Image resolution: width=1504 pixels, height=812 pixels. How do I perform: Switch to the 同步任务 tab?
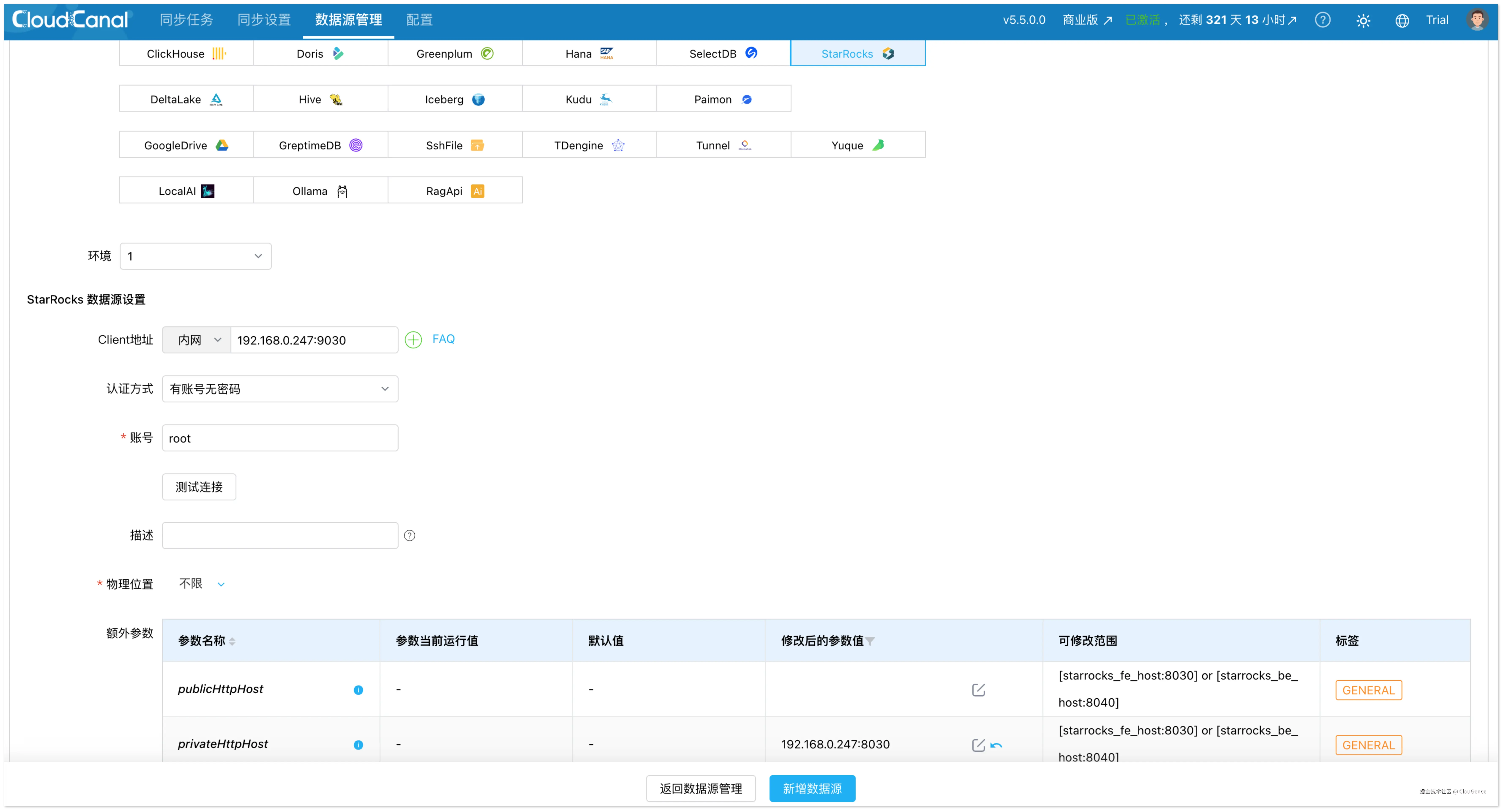click(186, 20)
